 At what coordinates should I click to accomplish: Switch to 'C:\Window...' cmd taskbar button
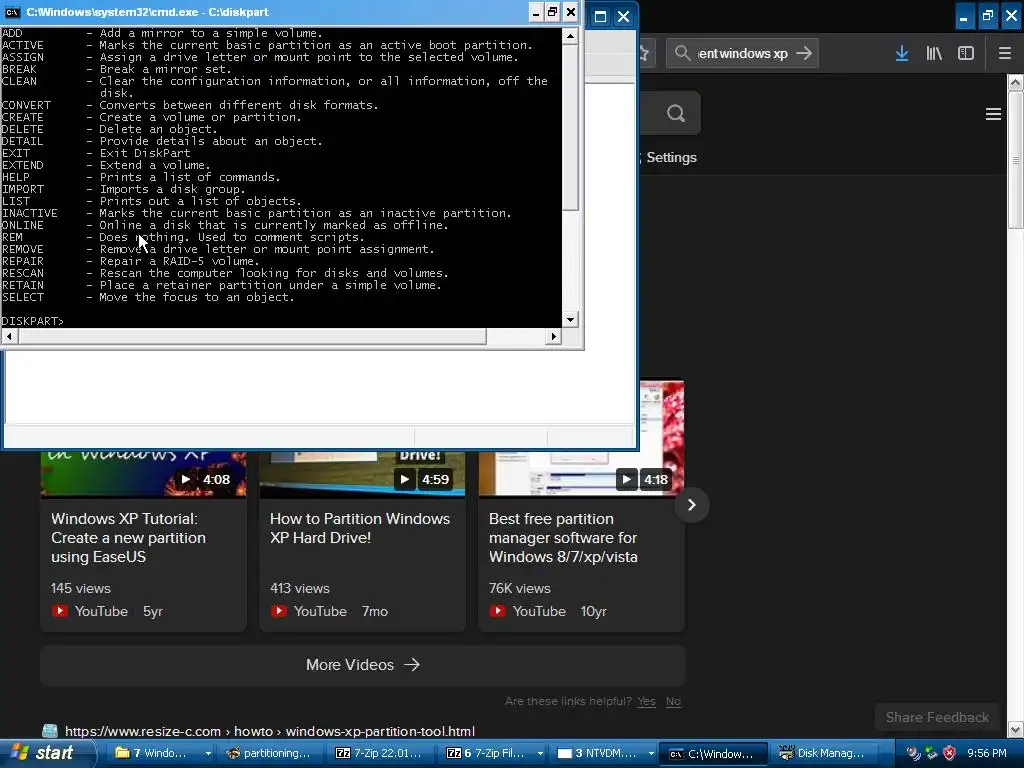(x=713, y=753)
